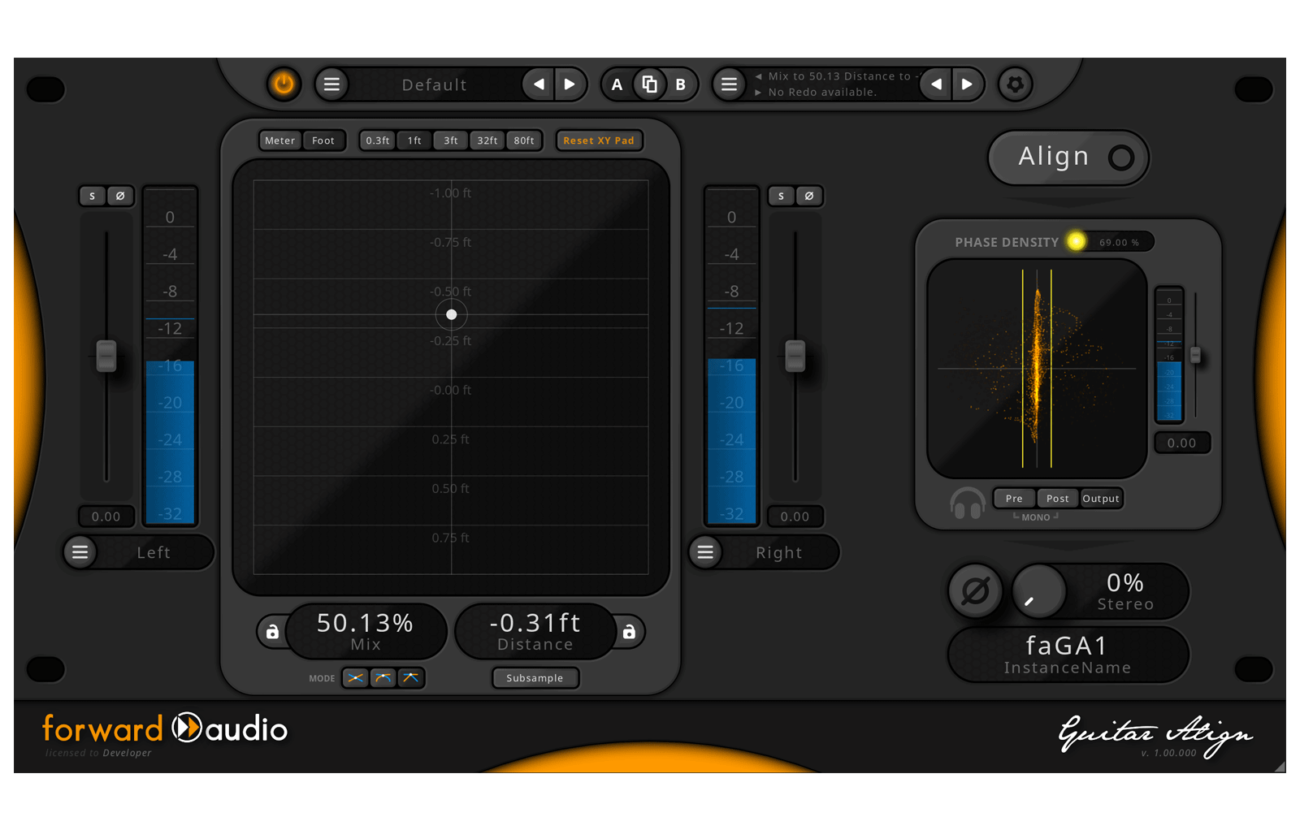
Task: Open the preset menu next to Default
Action: [332, 84]
